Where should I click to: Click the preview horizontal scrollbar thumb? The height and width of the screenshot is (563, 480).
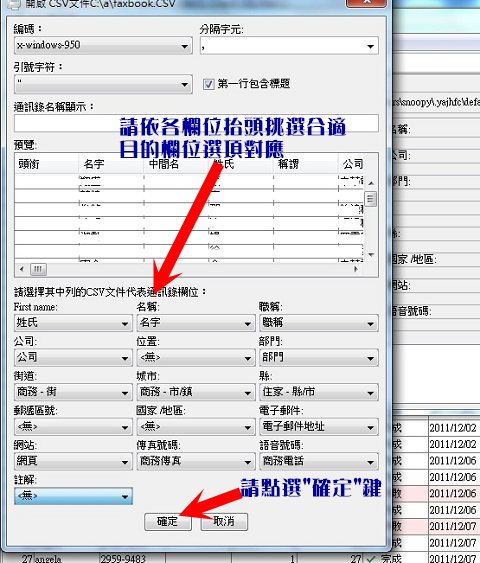coord(38,269)
